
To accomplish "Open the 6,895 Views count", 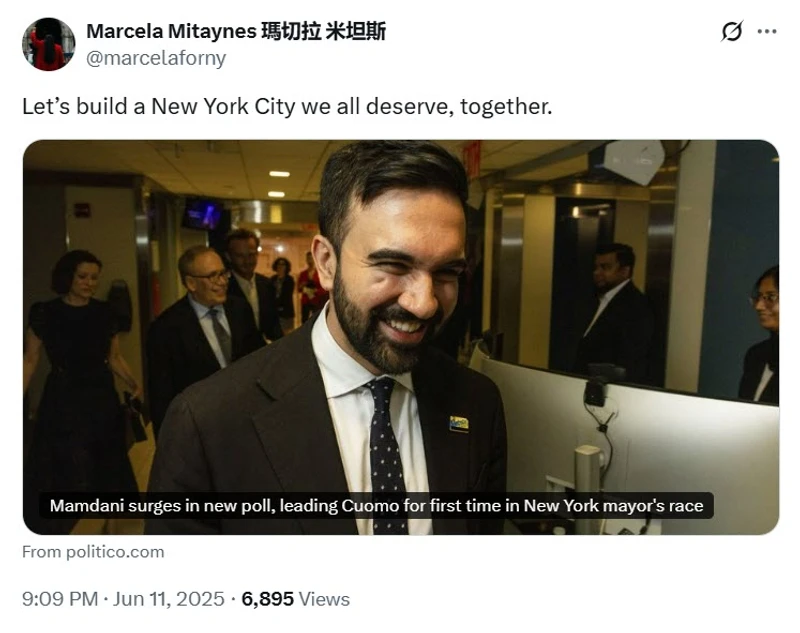I will (295, 599).
